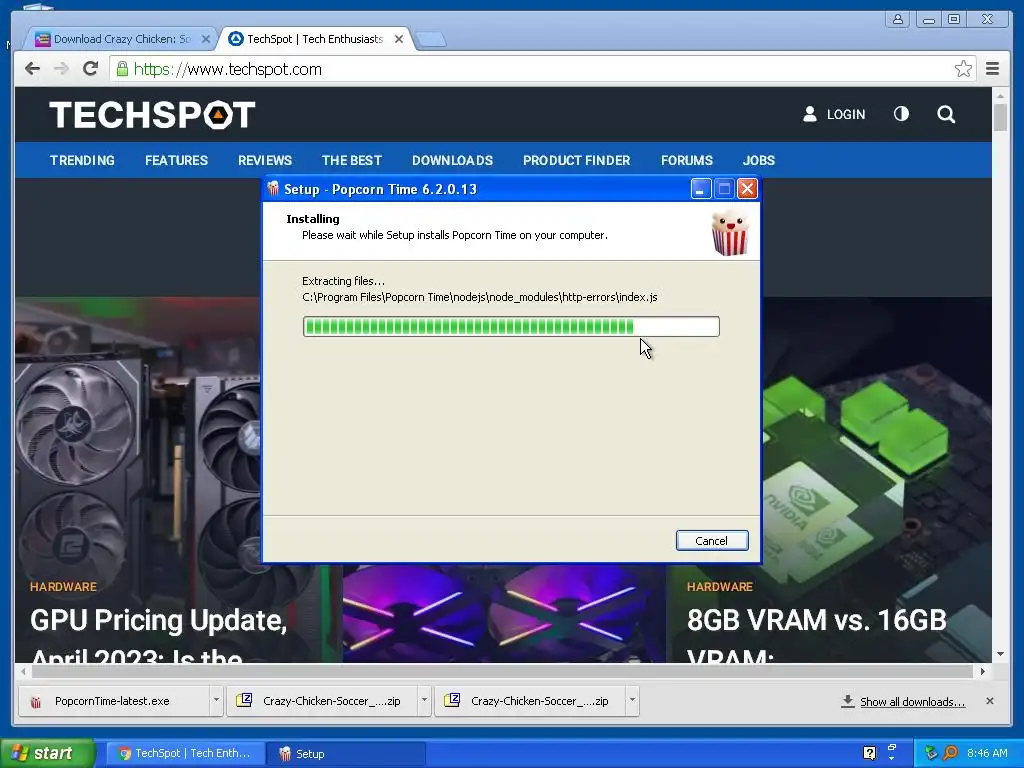Screen dimensions: 1024x768
Task: Open the Chrome hamburger menu
Action: pyautogui.click(x=992, y=69)
